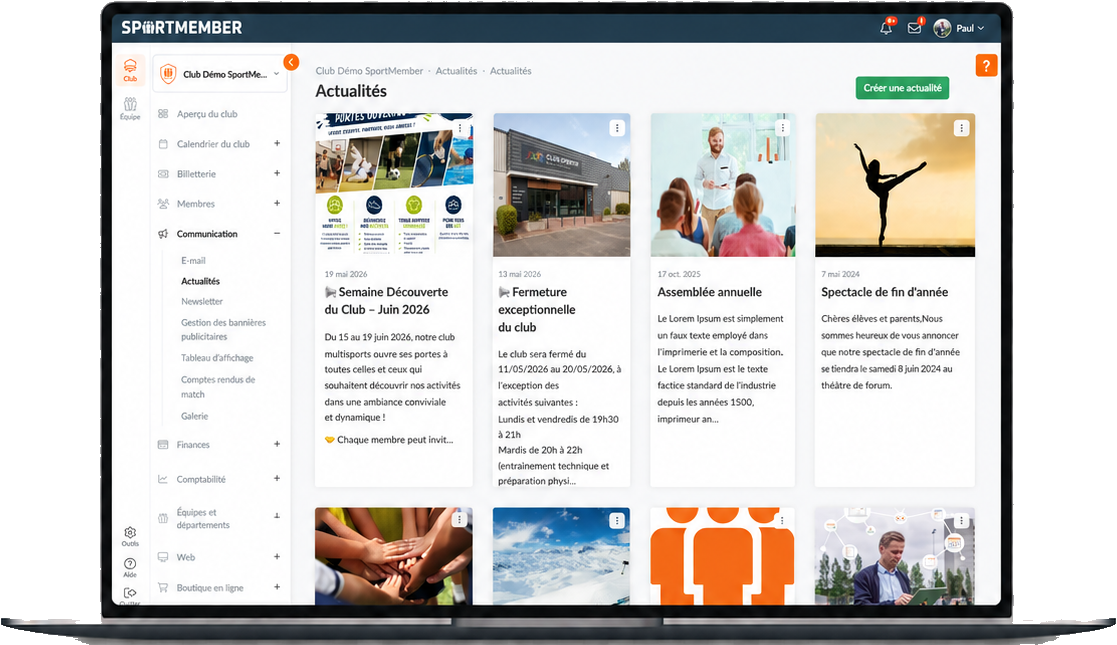Viewport: 1117px width, 645px height.
Task: Click the SportMember logo
Action: 182,28
